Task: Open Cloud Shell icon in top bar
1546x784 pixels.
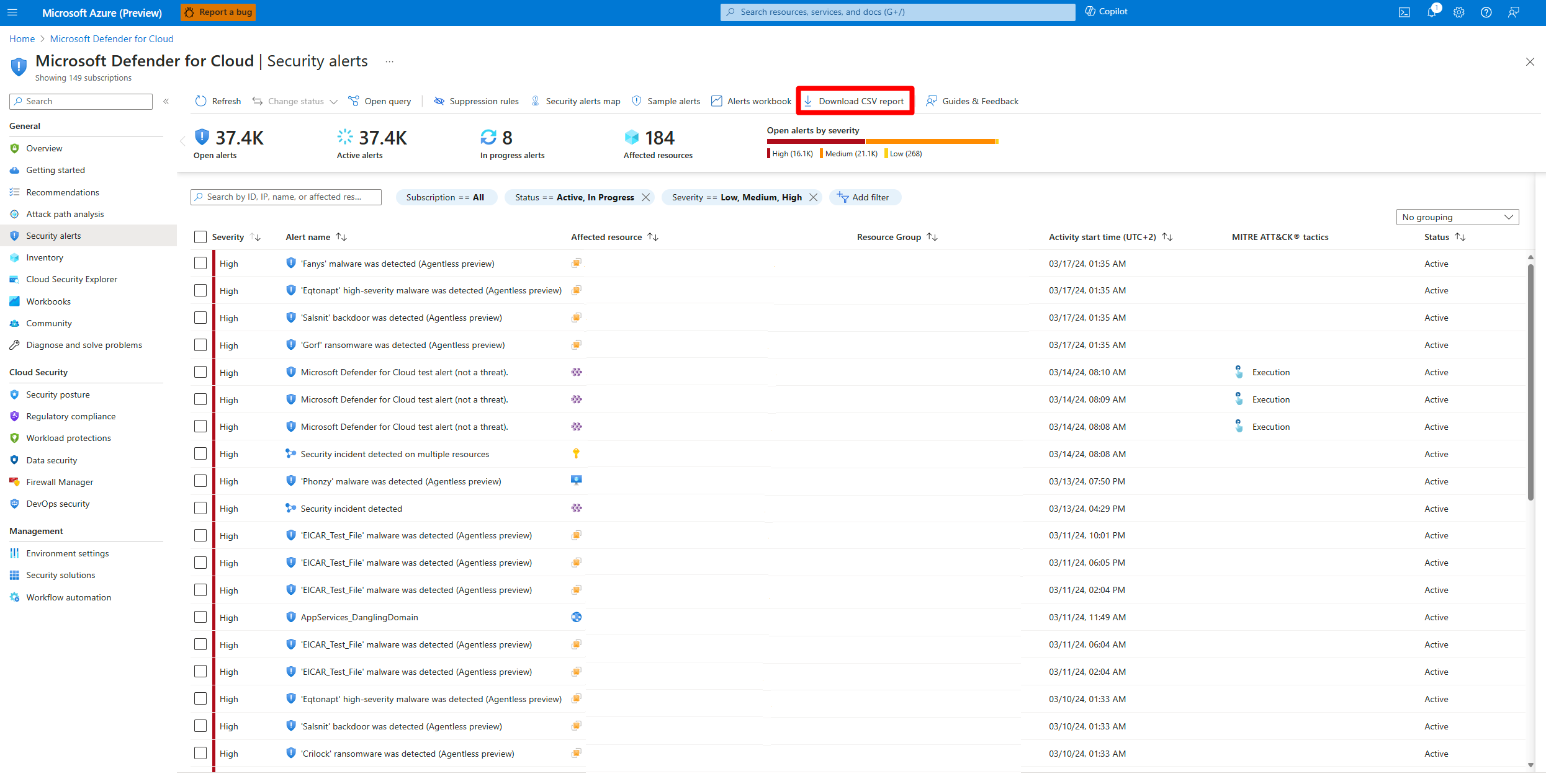Action: pos(1404,12)
